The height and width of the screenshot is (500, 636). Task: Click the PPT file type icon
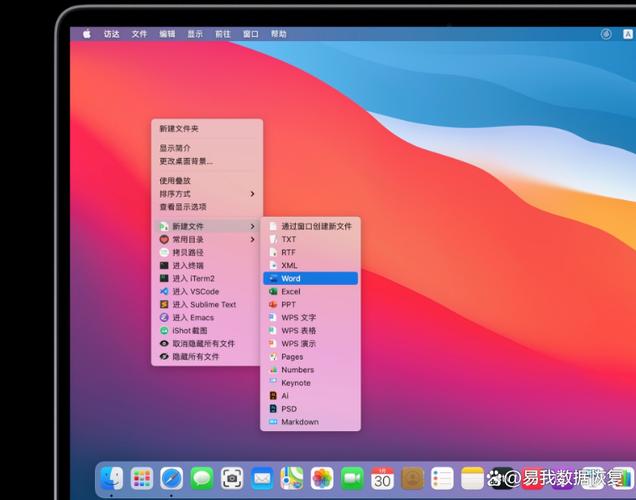click(273, 305)
